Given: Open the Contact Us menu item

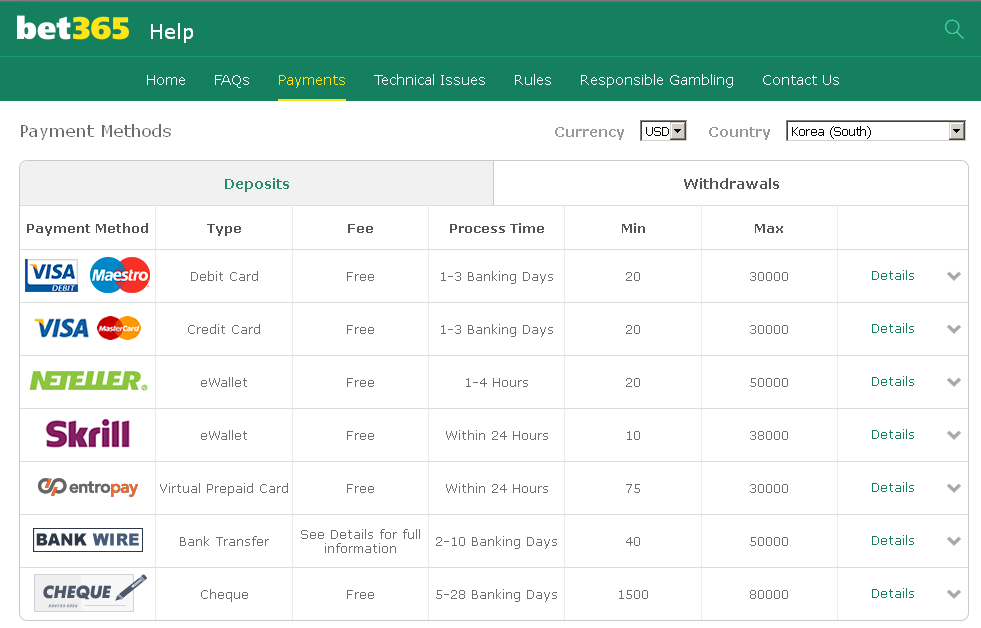Looking at the screenshot, I should click(801, 80).
